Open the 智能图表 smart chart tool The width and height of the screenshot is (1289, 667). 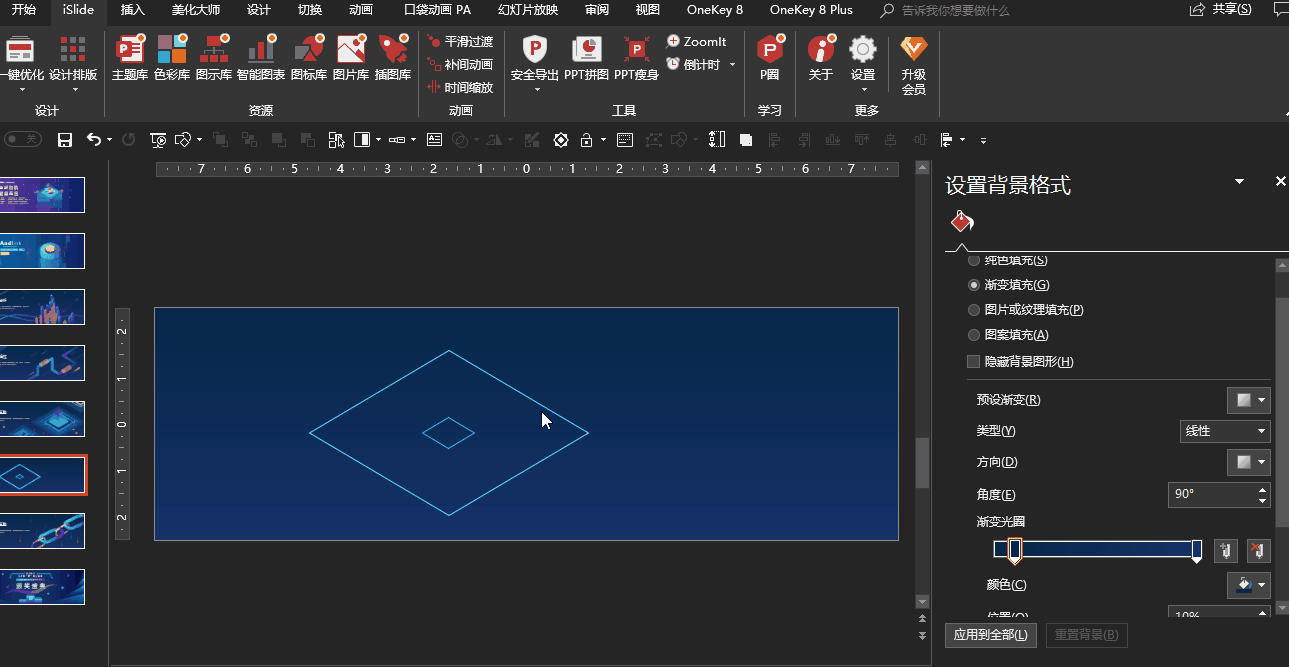pyautogui.click(x=261, y=58)
